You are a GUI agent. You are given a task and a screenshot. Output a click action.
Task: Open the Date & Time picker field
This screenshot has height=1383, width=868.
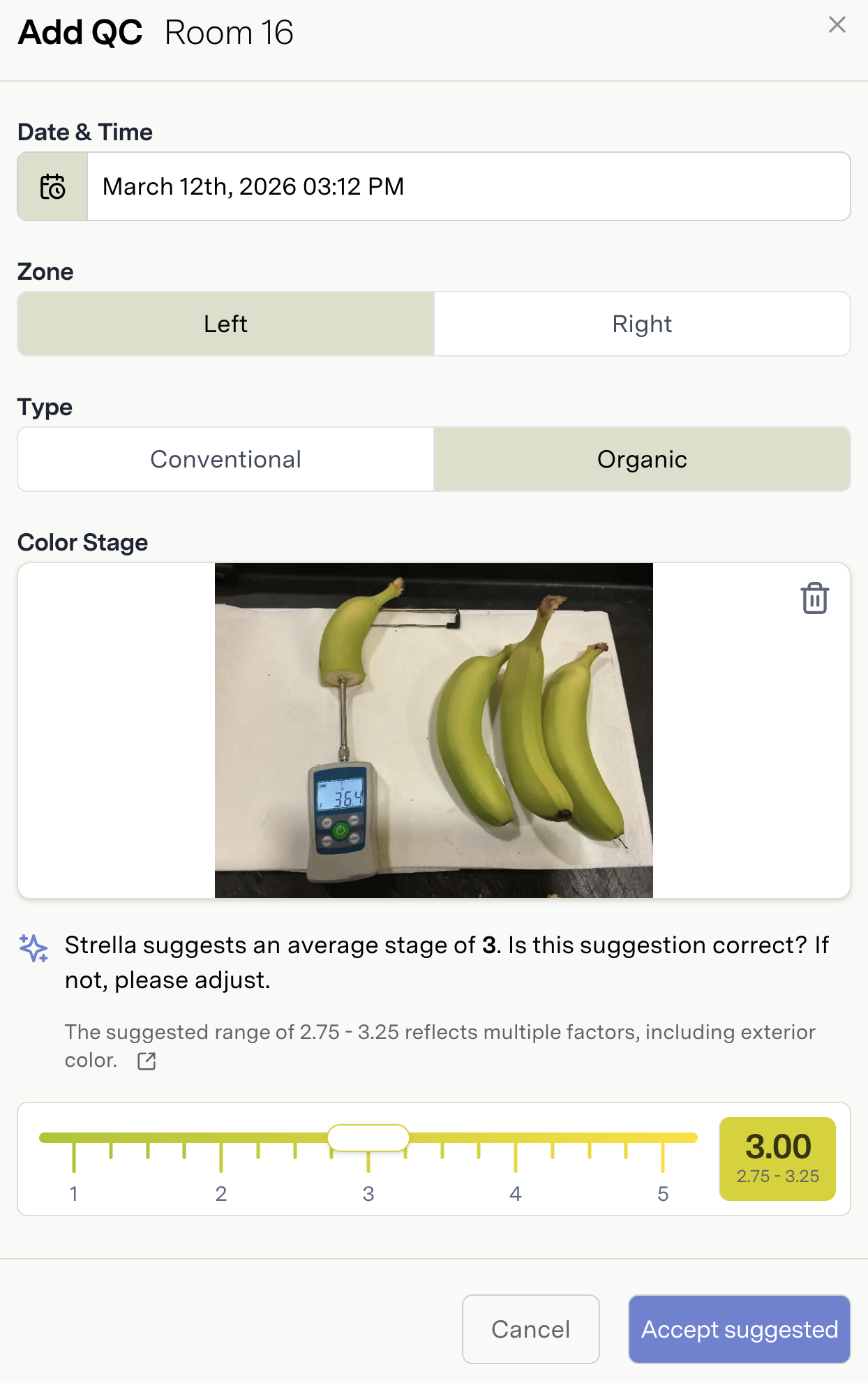pyautogui.click(x=467, y=187)
